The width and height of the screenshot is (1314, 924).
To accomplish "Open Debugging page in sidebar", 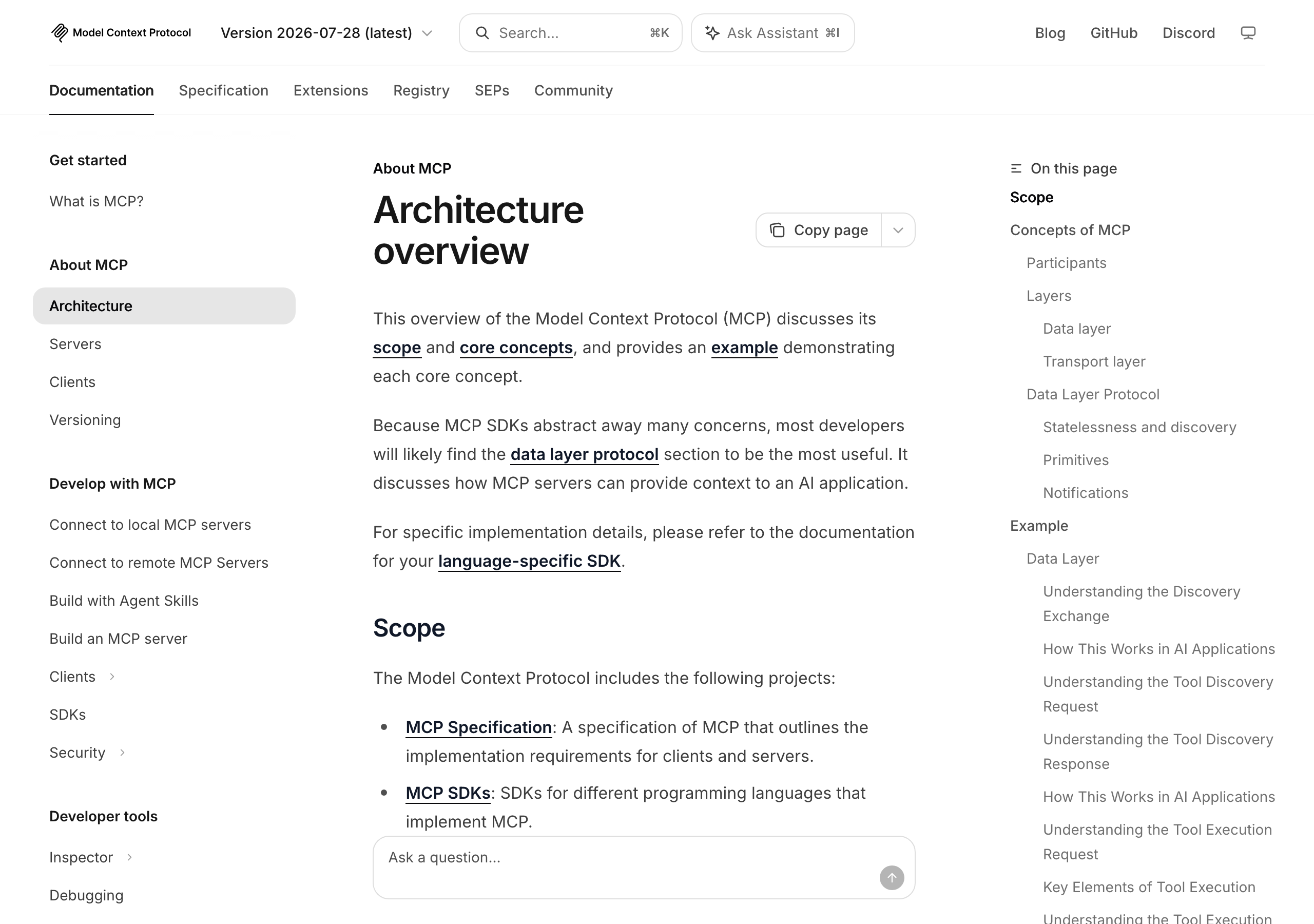I will 86,895.
